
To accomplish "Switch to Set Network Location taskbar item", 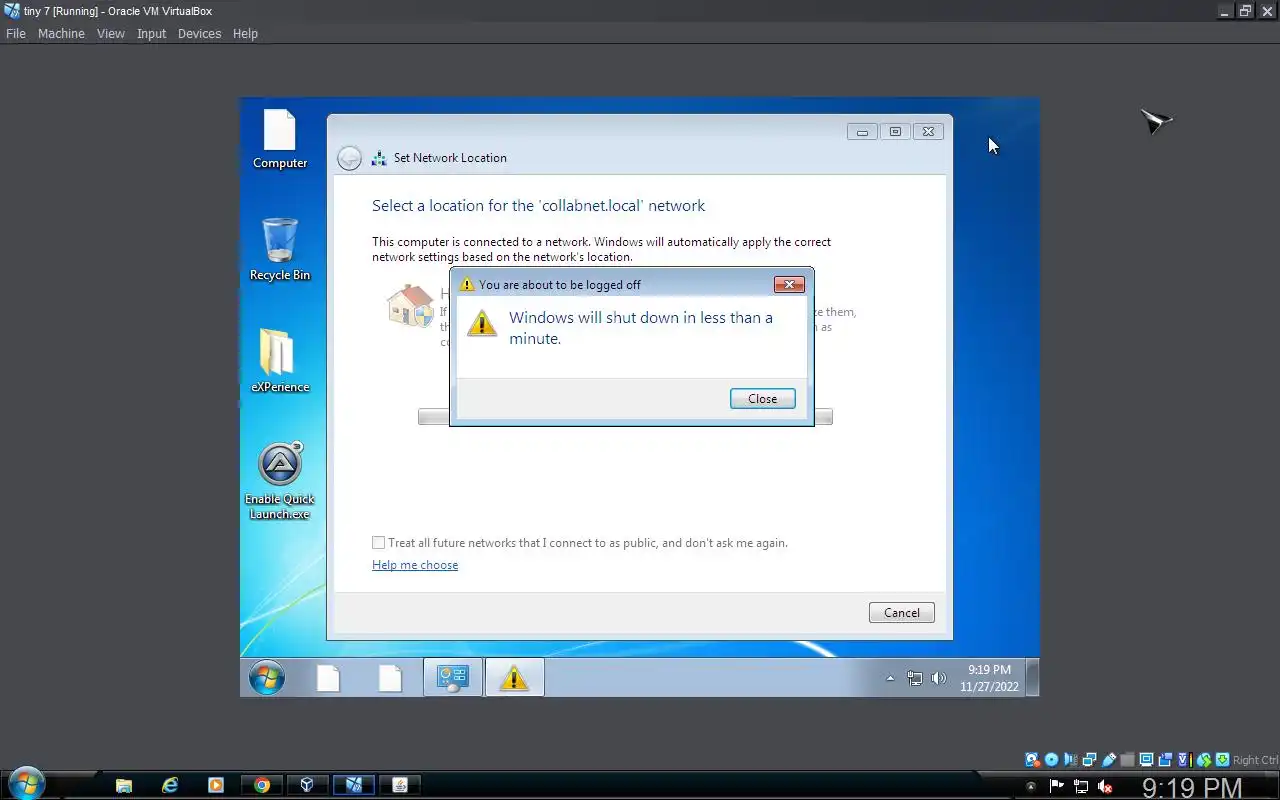I will pos(452,678).
